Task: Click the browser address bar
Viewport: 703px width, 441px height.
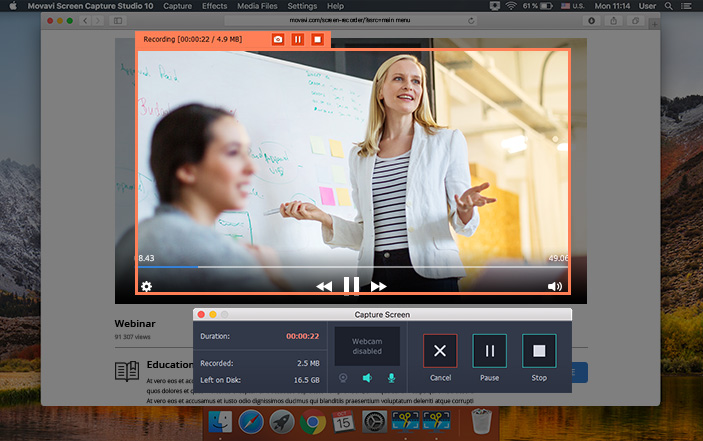Action: coord(350,20)
